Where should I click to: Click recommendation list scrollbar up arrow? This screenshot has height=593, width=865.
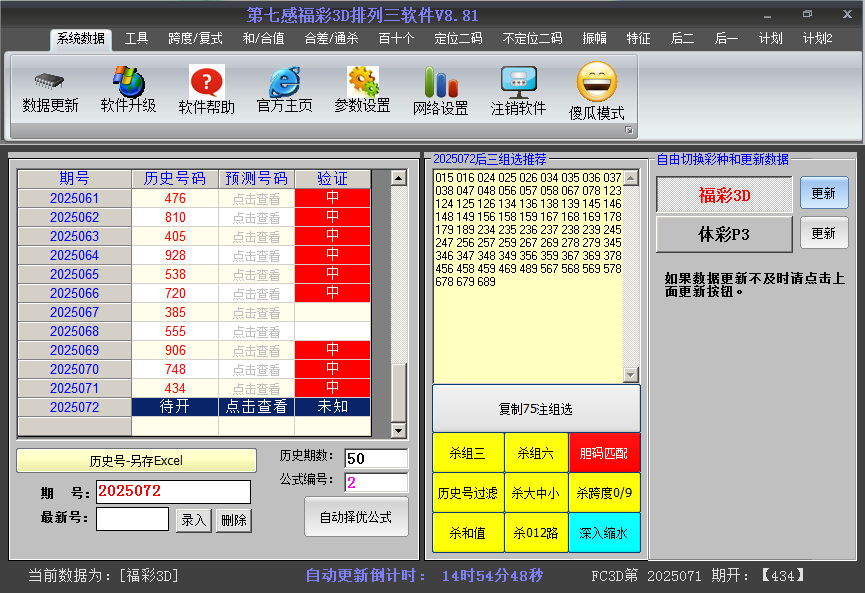click(631, 178)
